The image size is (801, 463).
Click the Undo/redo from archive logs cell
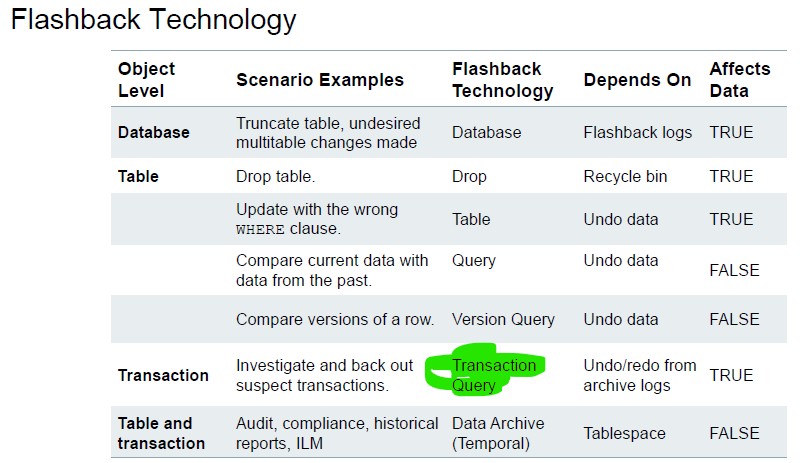tap(639, 375)
